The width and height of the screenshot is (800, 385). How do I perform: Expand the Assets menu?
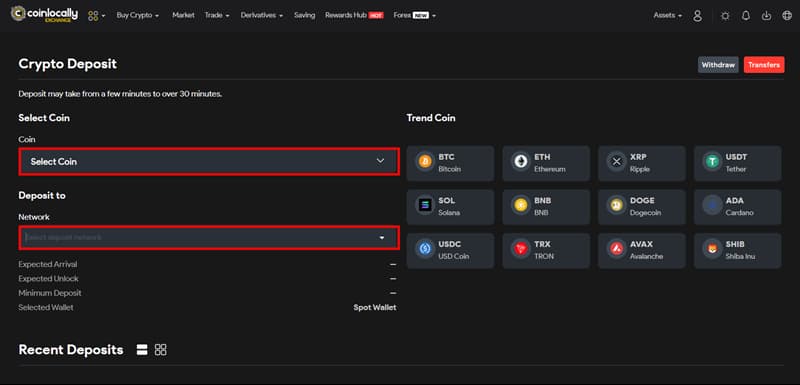pos(668,15)
